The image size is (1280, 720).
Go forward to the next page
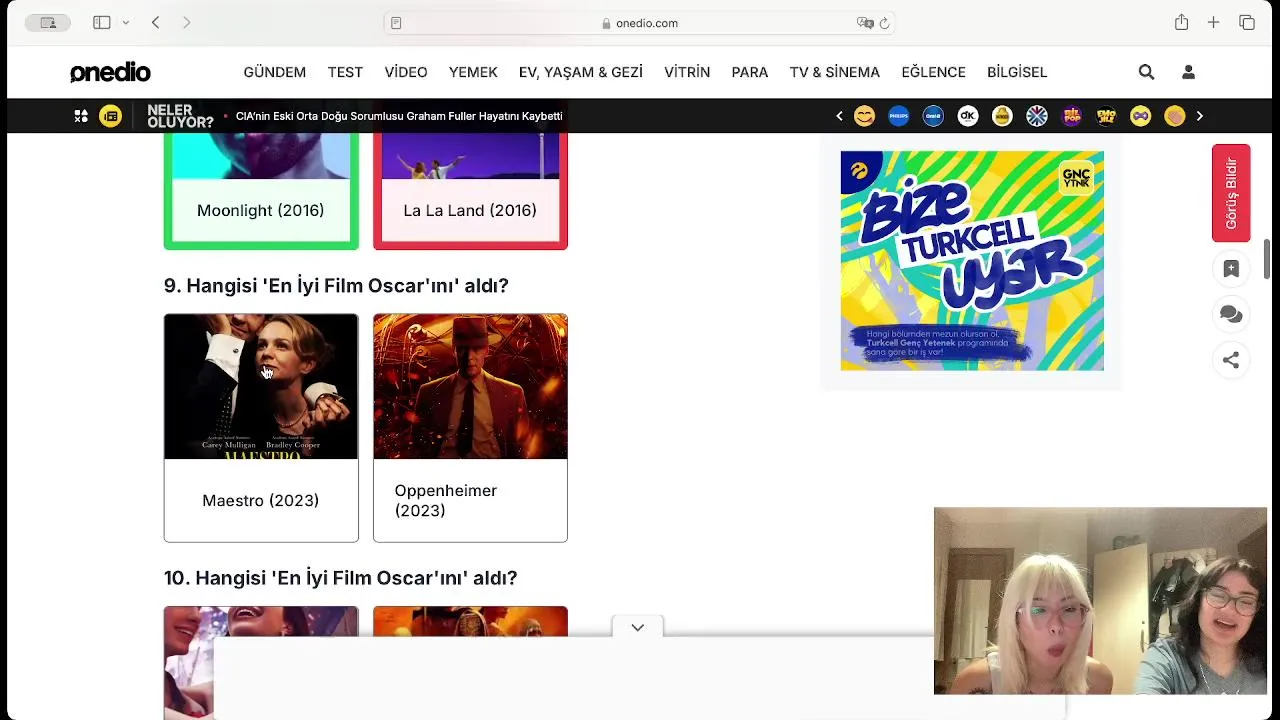click(186, 22)
